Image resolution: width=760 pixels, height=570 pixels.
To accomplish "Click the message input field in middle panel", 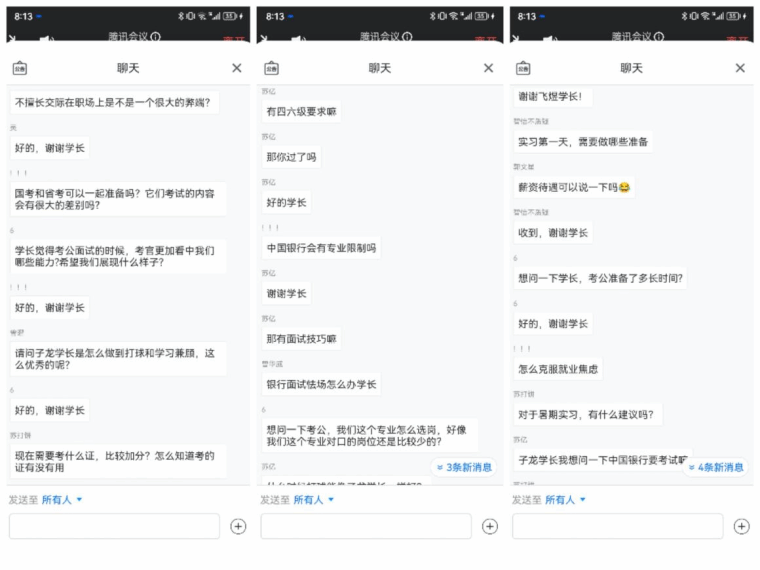I will pyautogui.click(x=366, y=526).
